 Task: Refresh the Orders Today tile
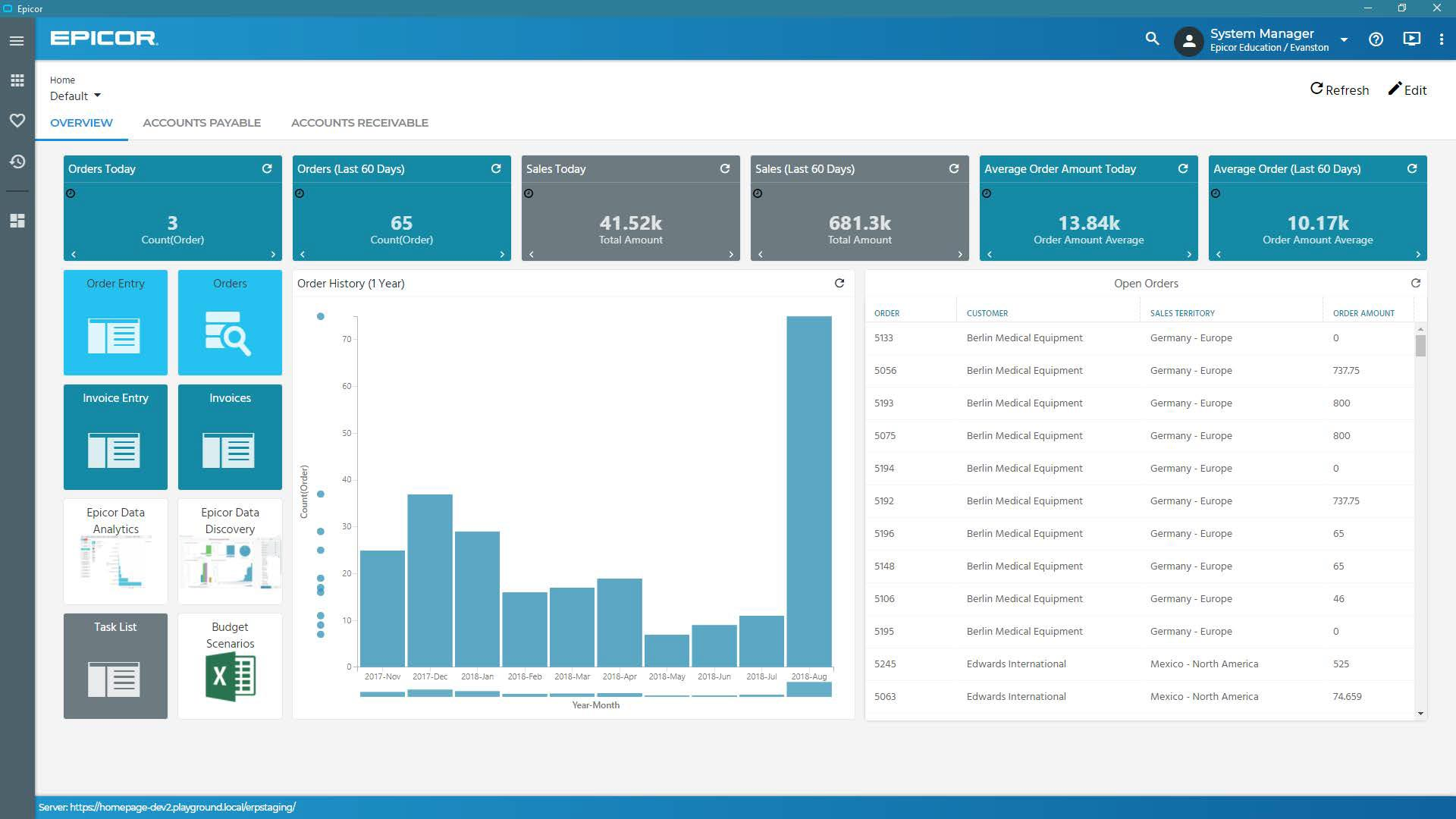tap(267, 168)
